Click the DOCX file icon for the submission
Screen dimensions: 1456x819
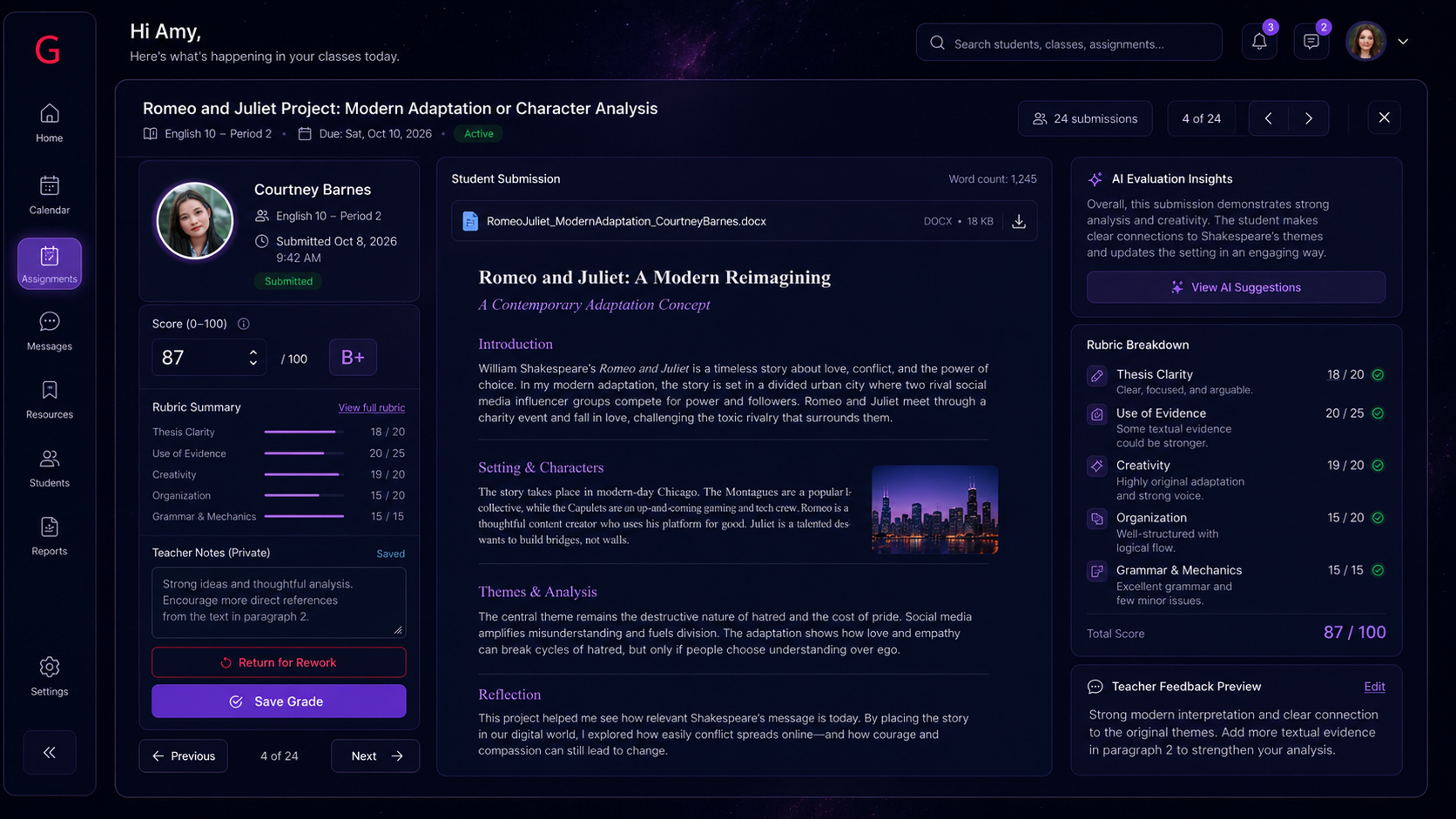(470, 221)
